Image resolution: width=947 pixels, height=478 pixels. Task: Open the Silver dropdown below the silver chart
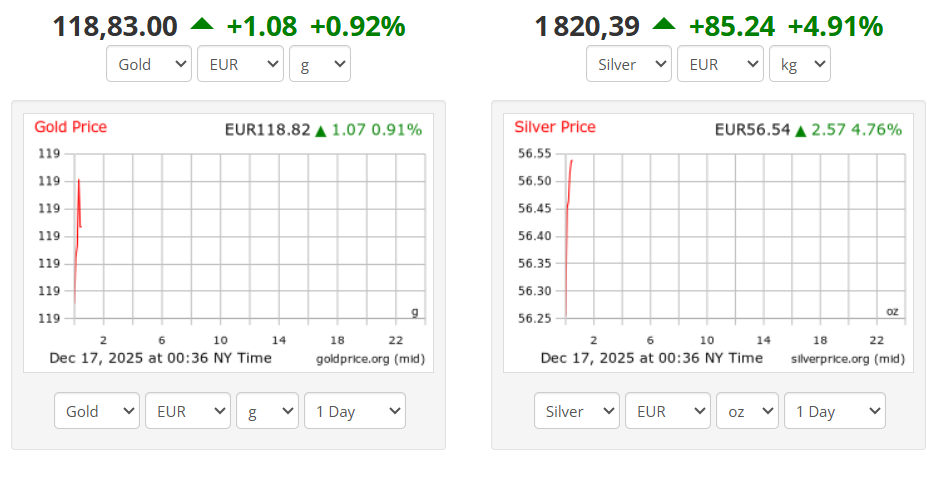coord(577,411)
